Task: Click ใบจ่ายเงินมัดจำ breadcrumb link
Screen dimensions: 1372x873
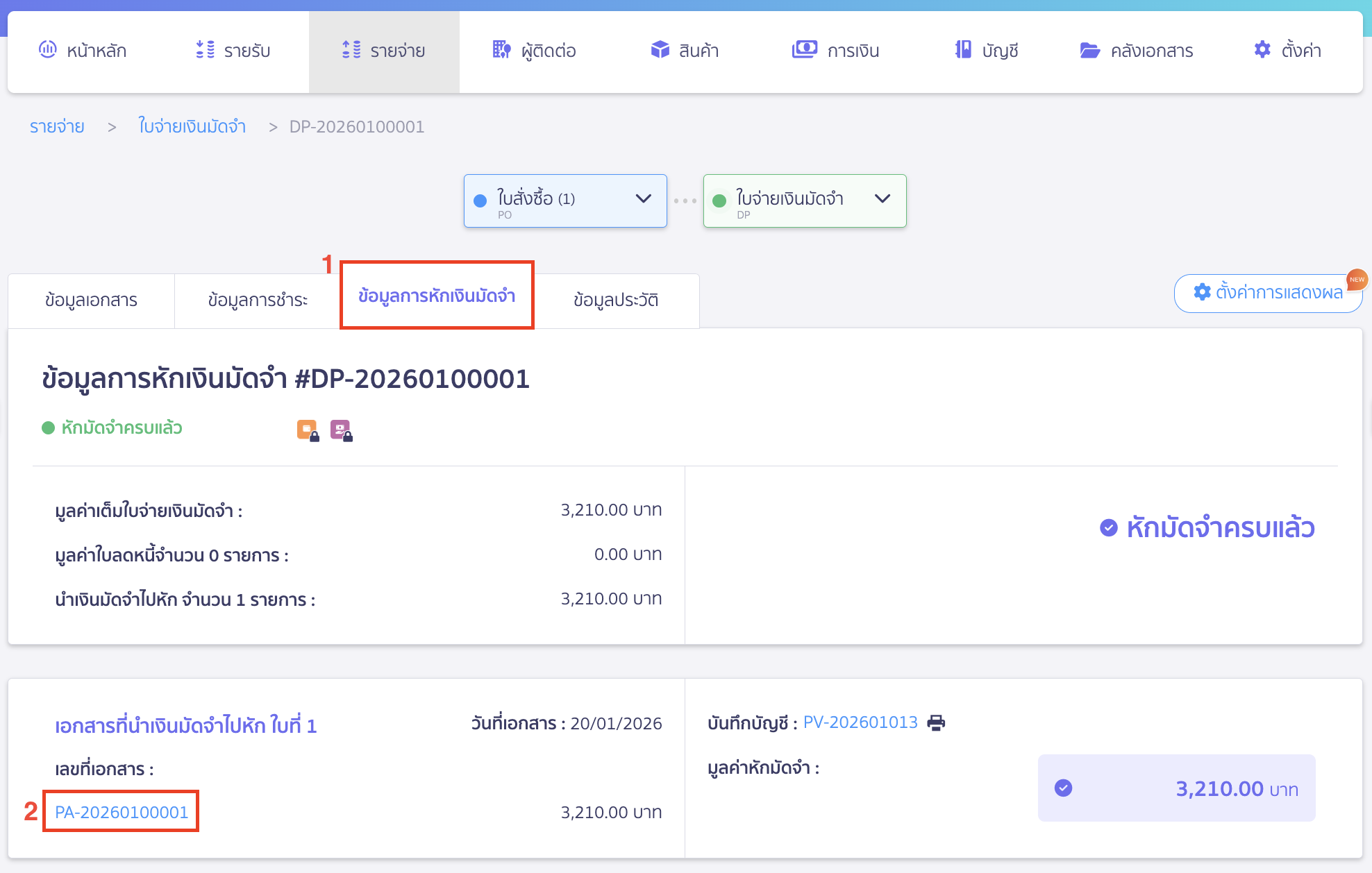Action: pyautogui.click(x=192, y=126)
